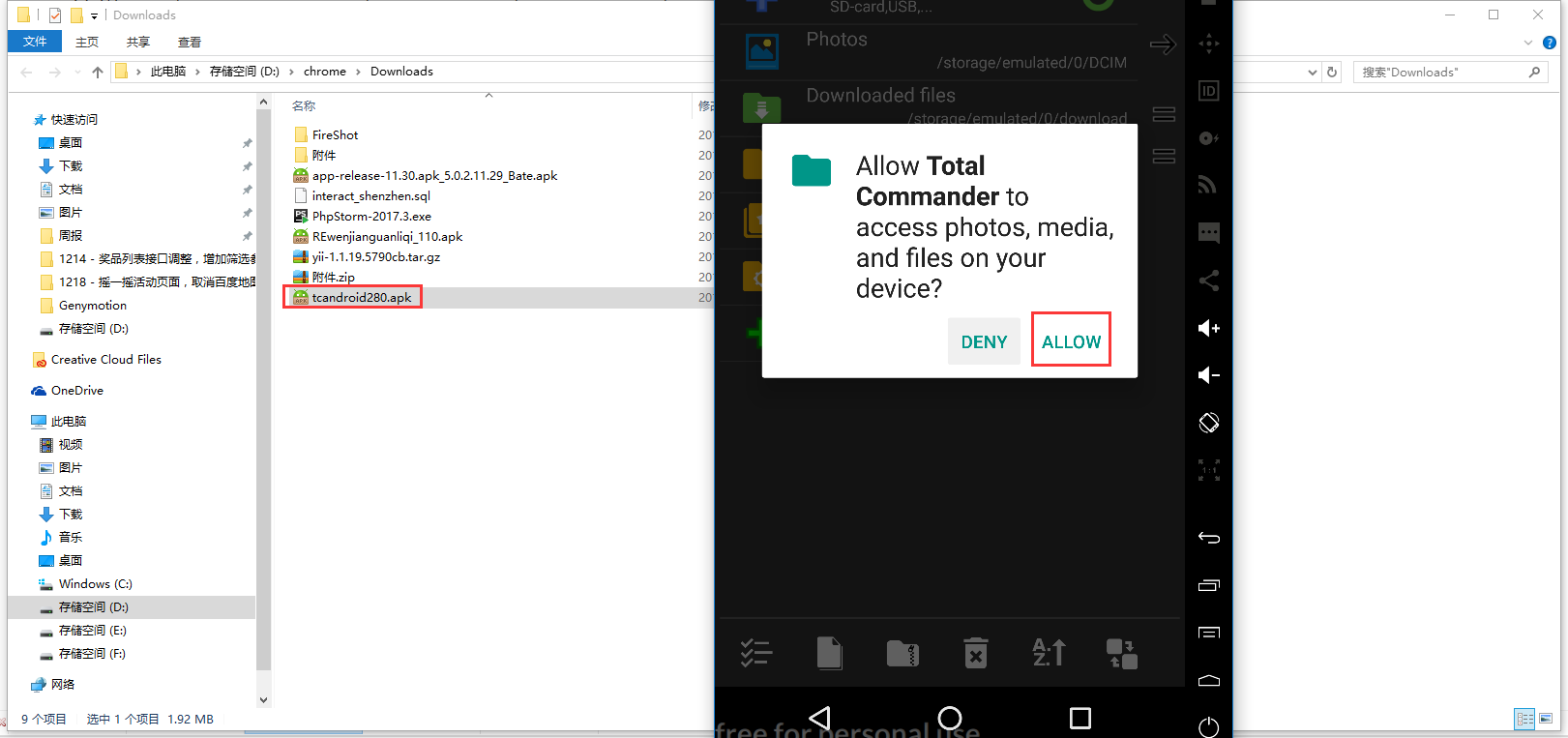Open the 文件 ribbon tab

pyautogui.click(x=35, y=42)
